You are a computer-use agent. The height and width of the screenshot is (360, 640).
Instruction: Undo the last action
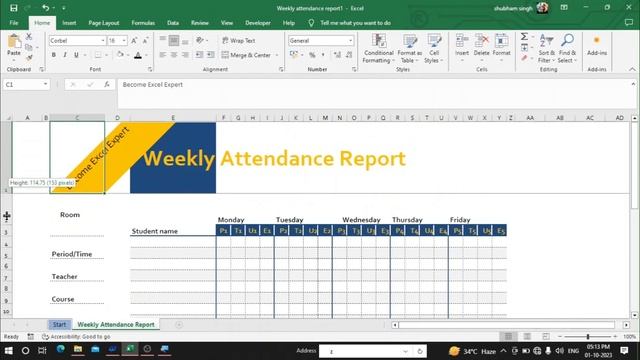click(45, 8)
